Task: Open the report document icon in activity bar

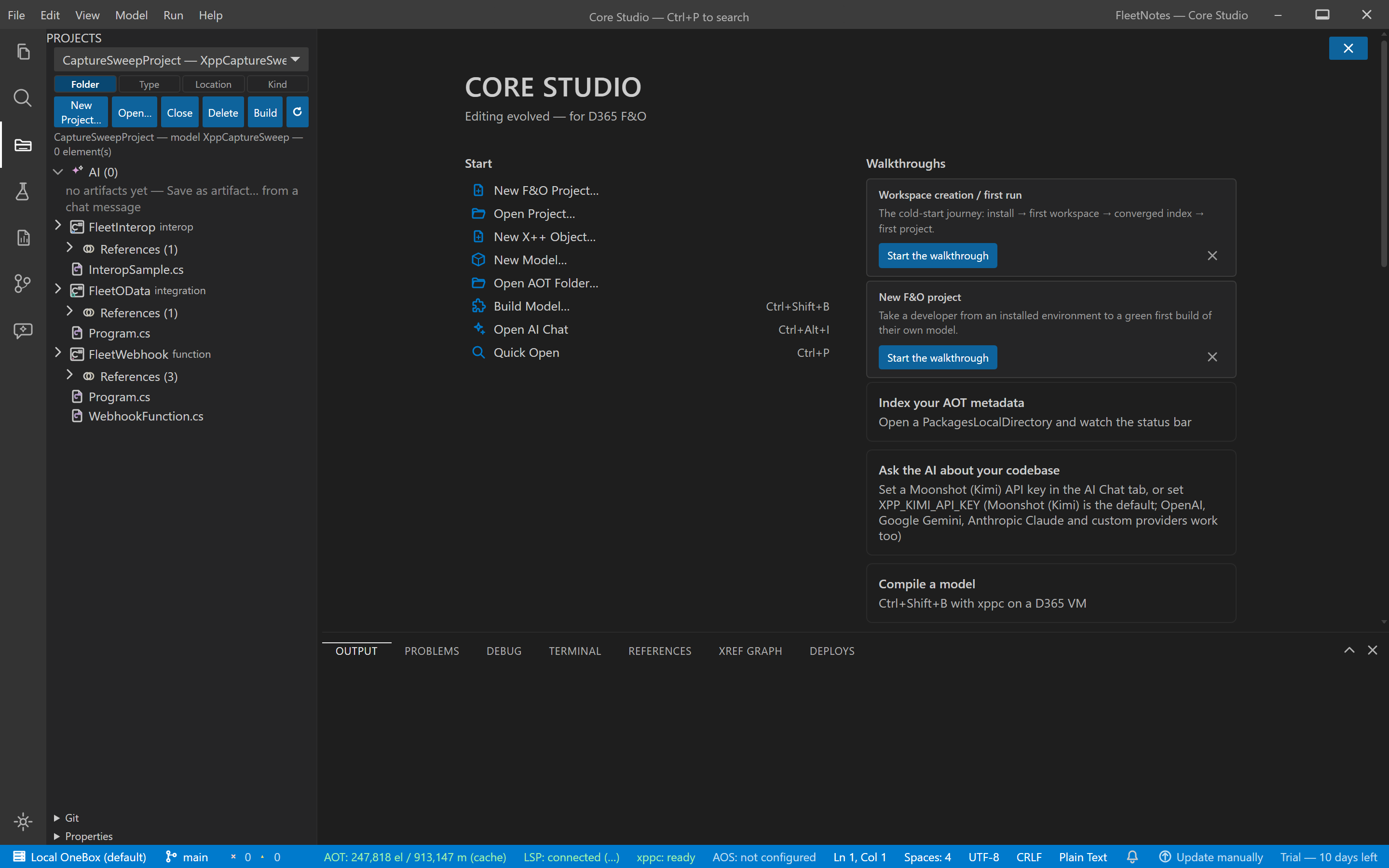Action: click(x=23, y=238)
